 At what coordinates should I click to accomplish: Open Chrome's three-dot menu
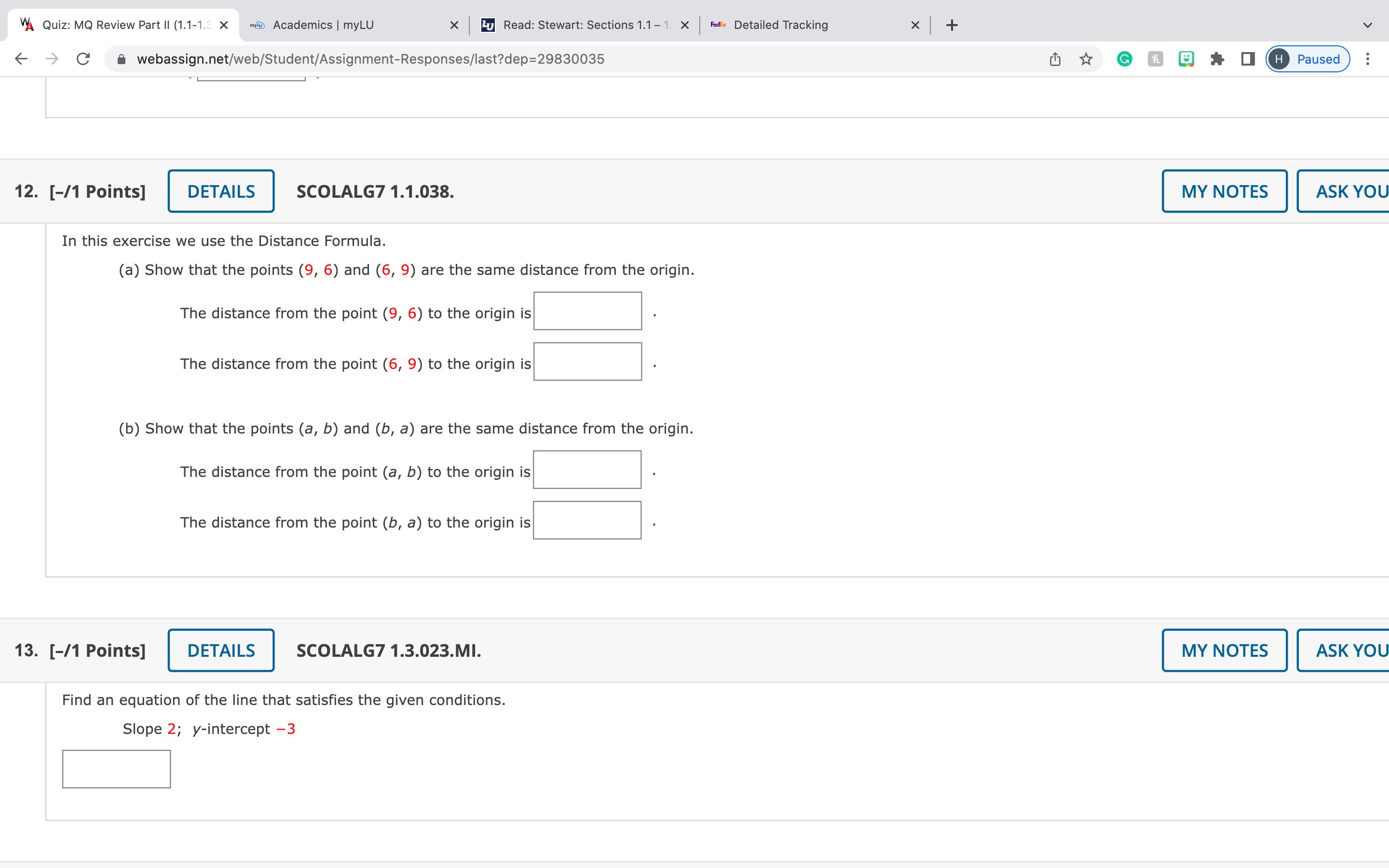coord(1369,58)
